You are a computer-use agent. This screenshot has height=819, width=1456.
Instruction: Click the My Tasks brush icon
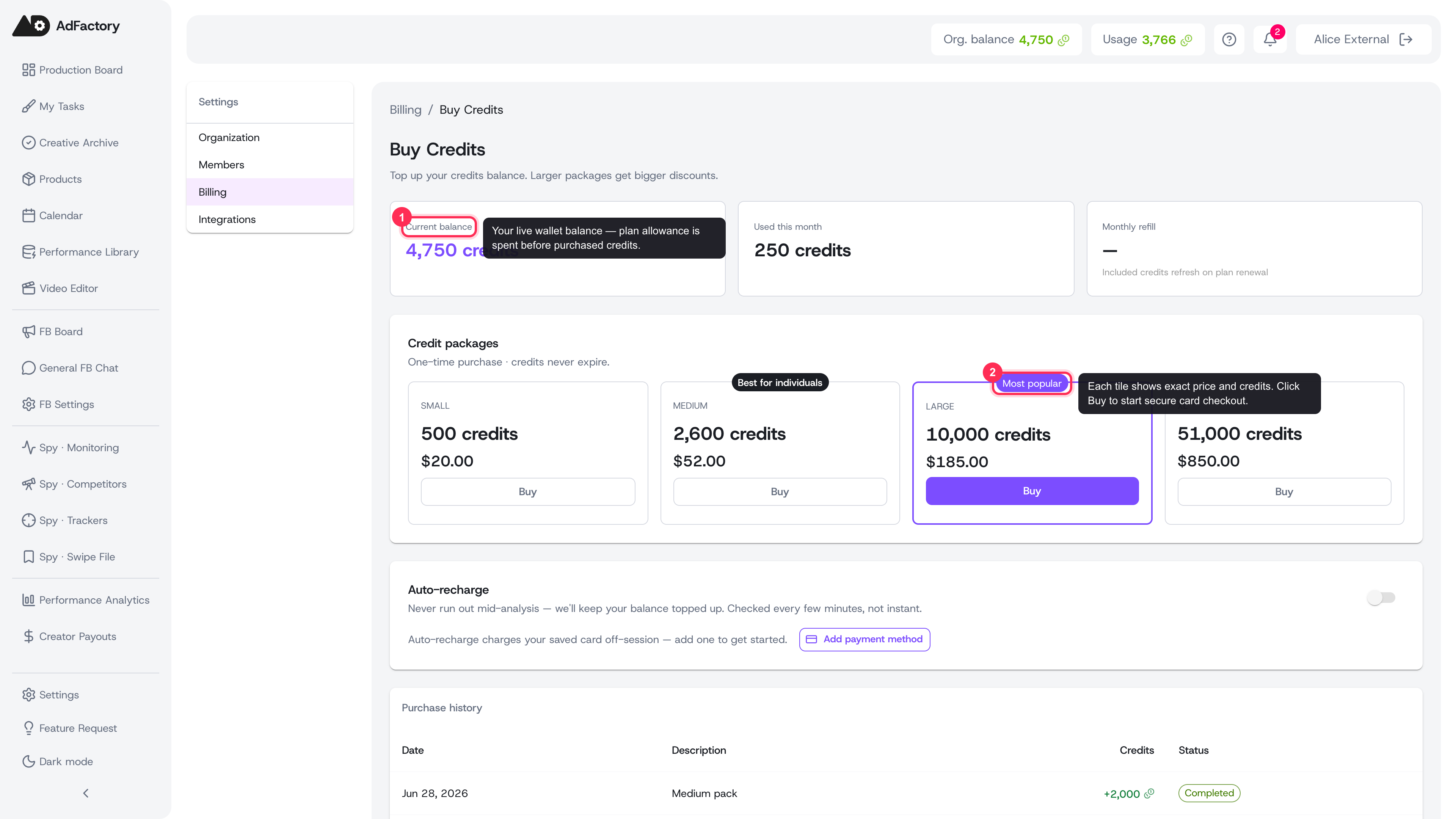tap(28, 106)
